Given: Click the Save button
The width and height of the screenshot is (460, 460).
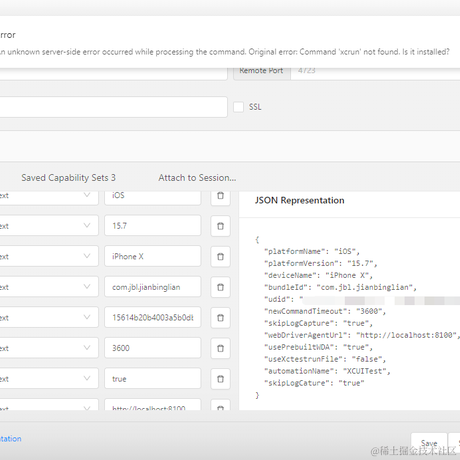Looking at the screenshot, I should tap(429, 444).
